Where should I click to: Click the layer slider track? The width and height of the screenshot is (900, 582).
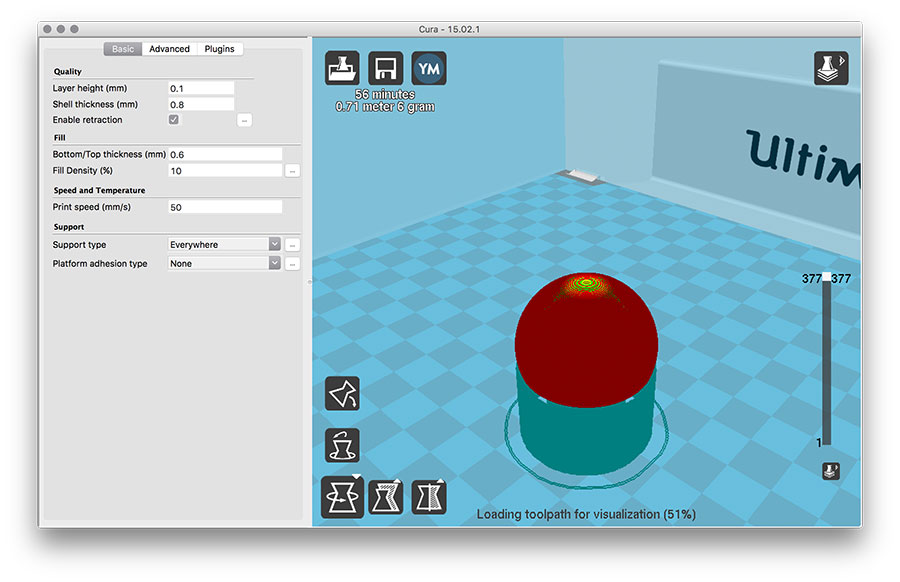pos(827,363)
